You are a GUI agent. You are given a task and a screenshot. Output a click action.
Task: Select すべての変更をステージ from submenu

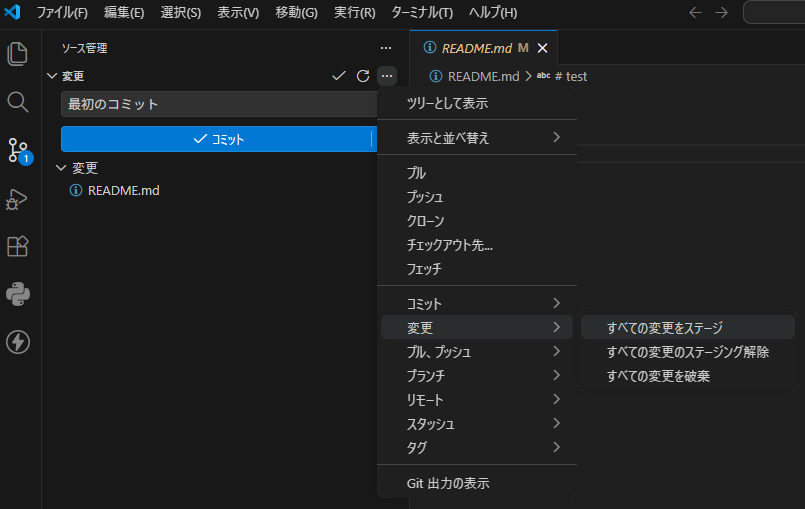[664, 328]
